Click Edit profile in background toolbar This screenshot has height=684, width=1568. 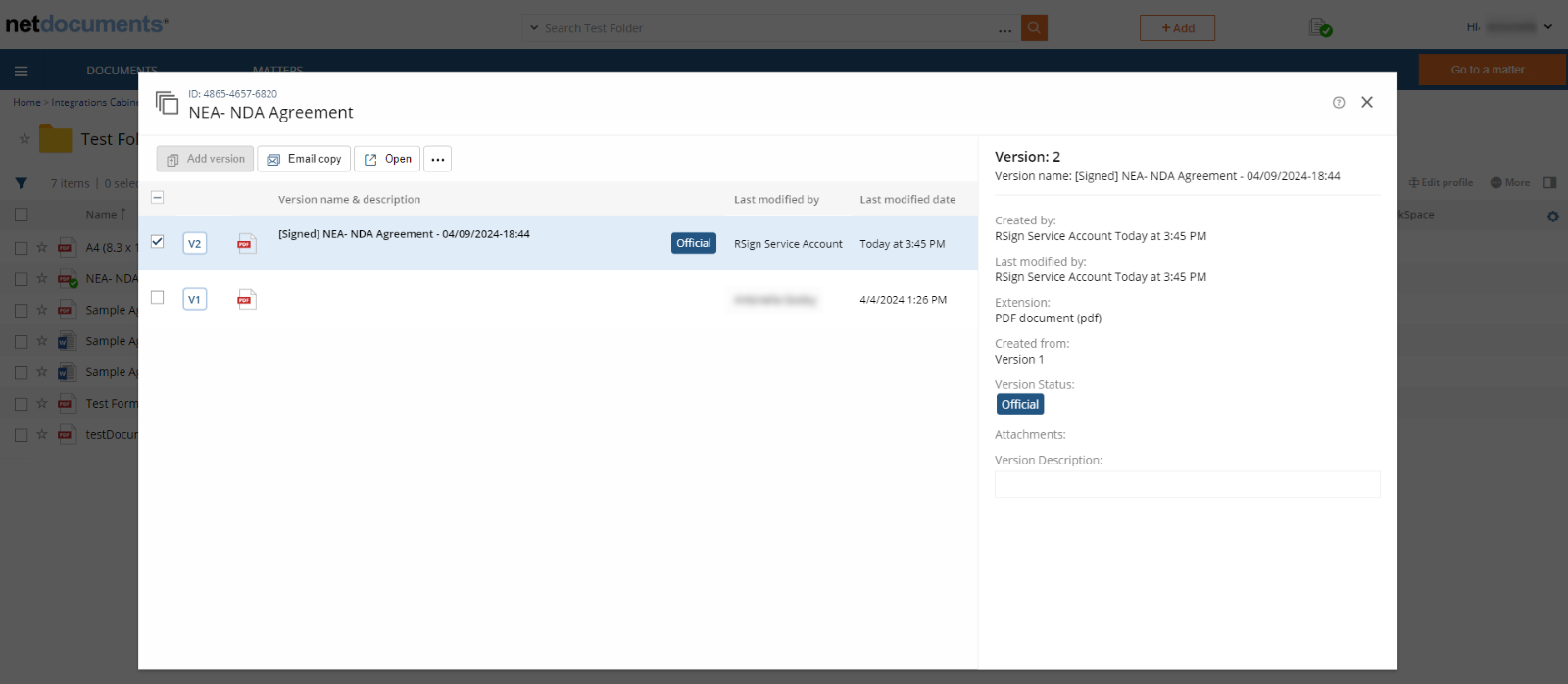[x=1441, y=182]
